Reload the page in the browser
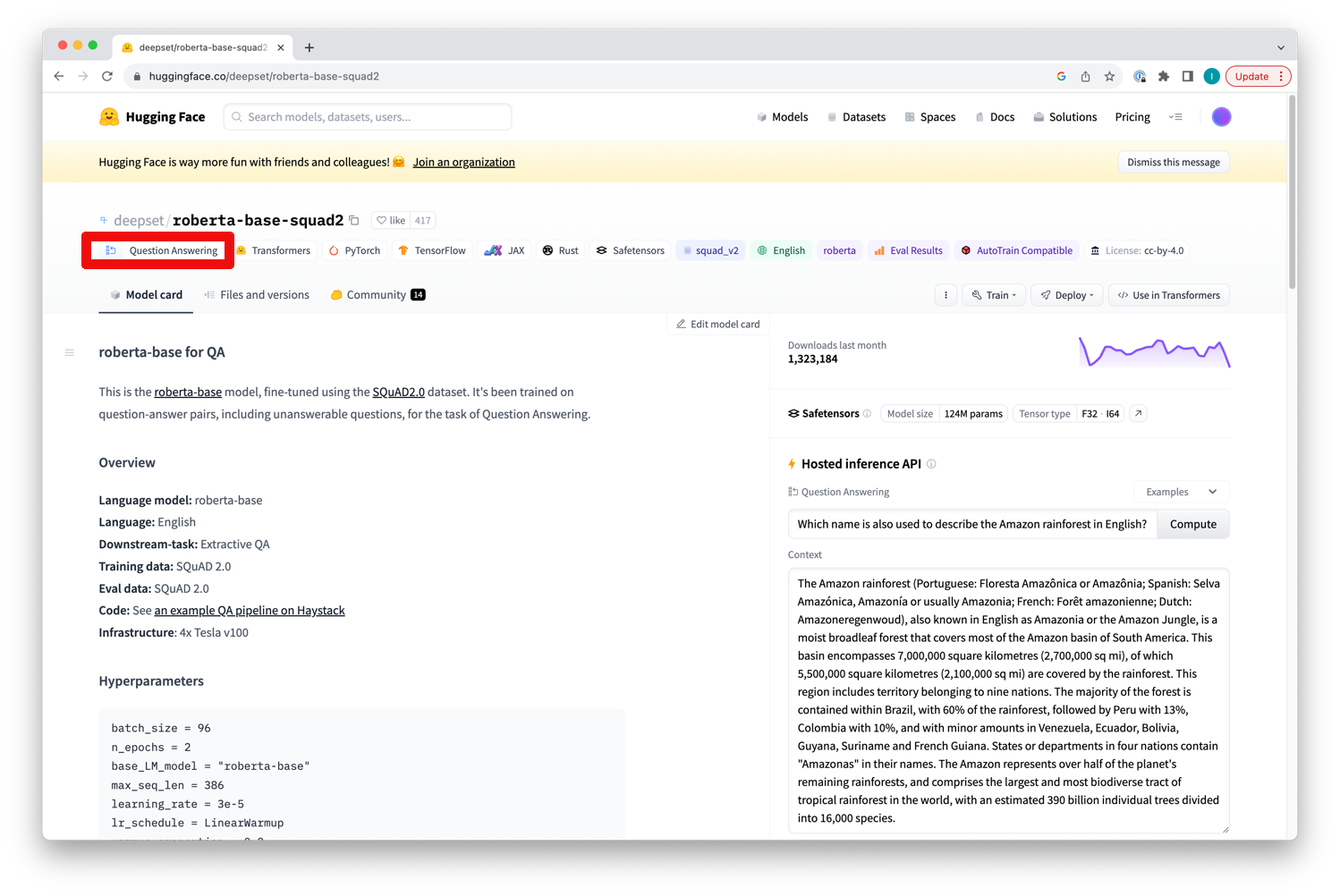1340x896 pixels. tap(107, 76)
